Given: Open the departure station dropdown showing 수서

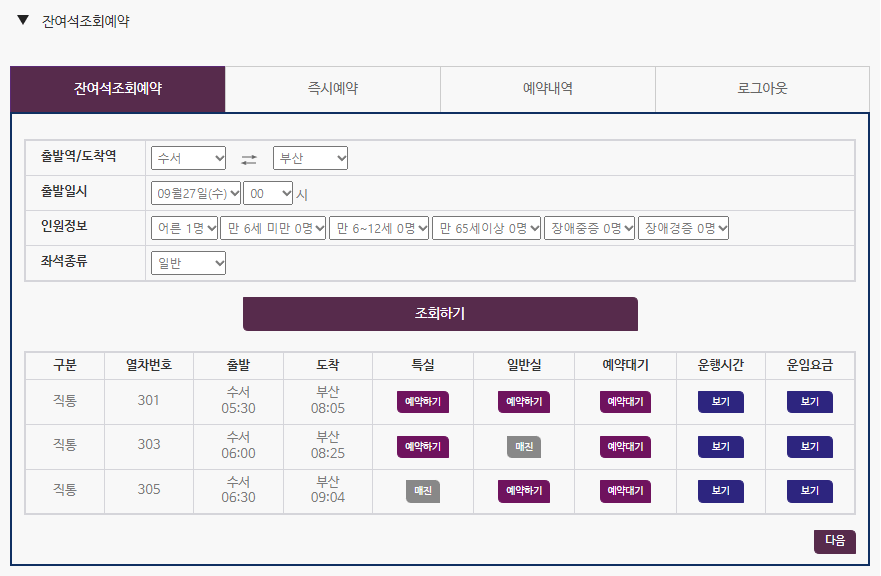Looking at the screenshot, I should pyautogui.click(x=188, y=158).
